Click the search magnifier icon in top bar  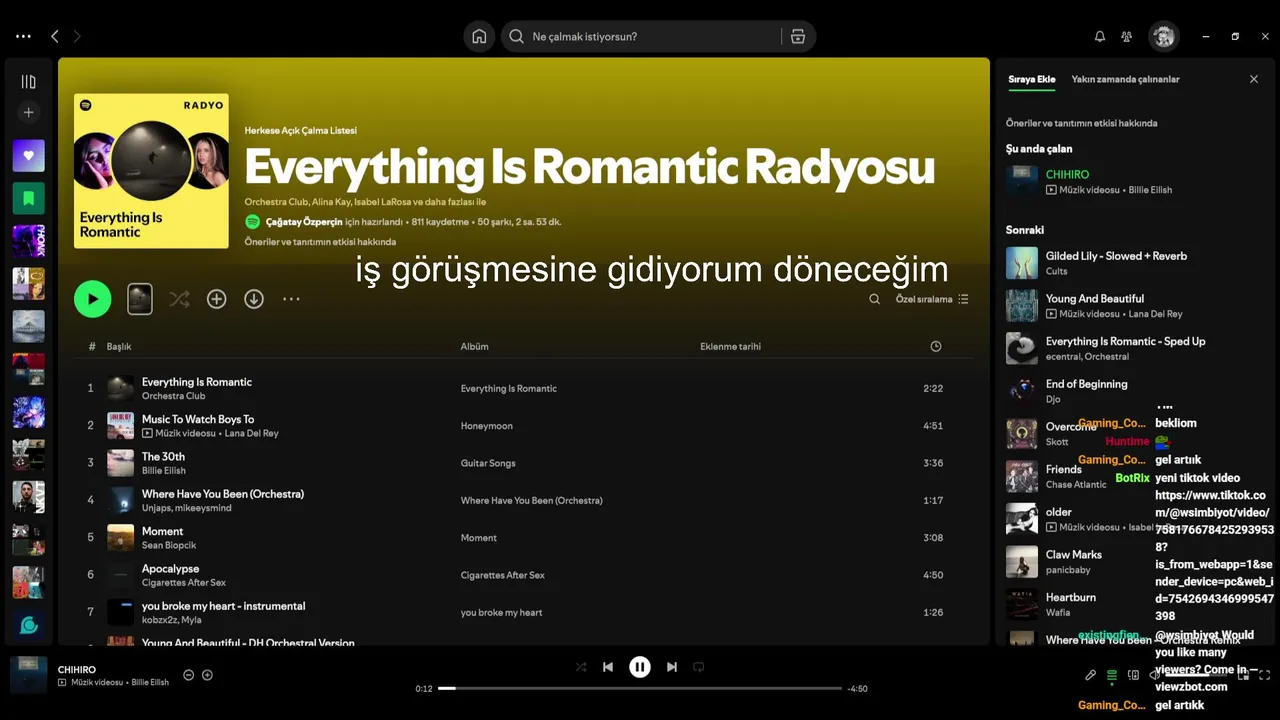pos(516,36)
